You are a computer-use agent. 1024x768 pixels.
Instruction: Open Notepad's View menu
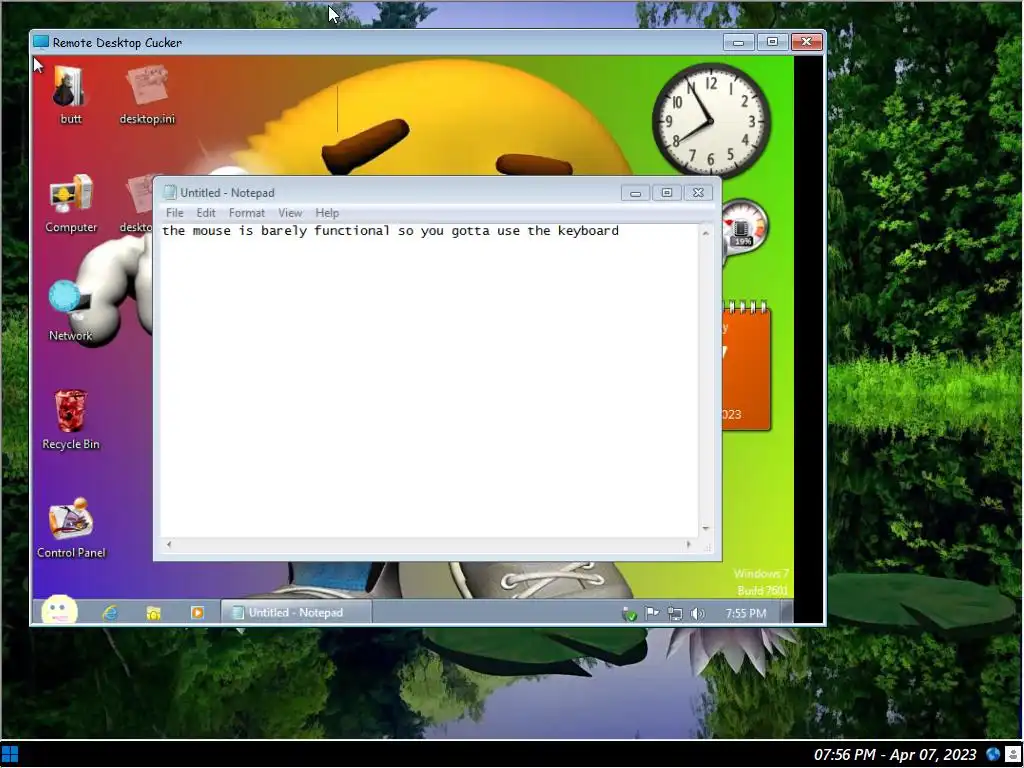tap(290, 213)
